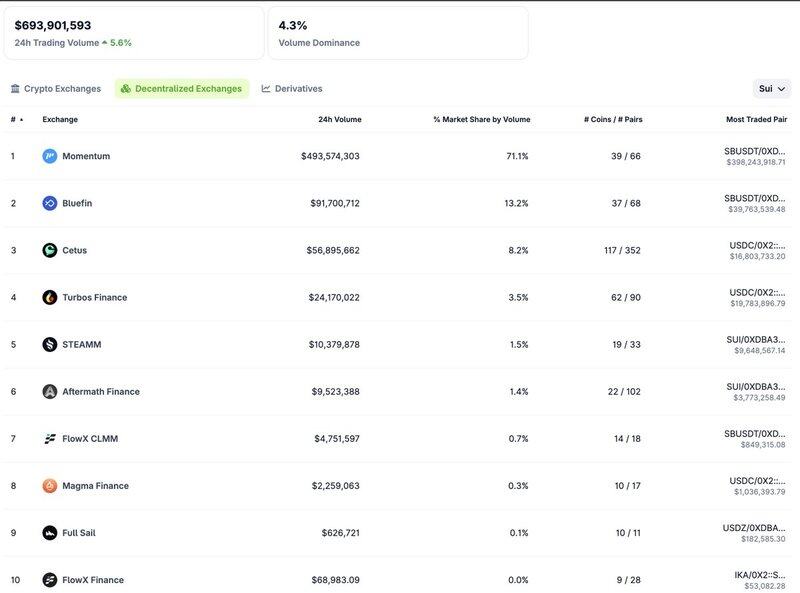Switch to the Crypto Exchanges tab
This screenshot has height=593, width=800.
pyautogui.click(x=56, y=89)
